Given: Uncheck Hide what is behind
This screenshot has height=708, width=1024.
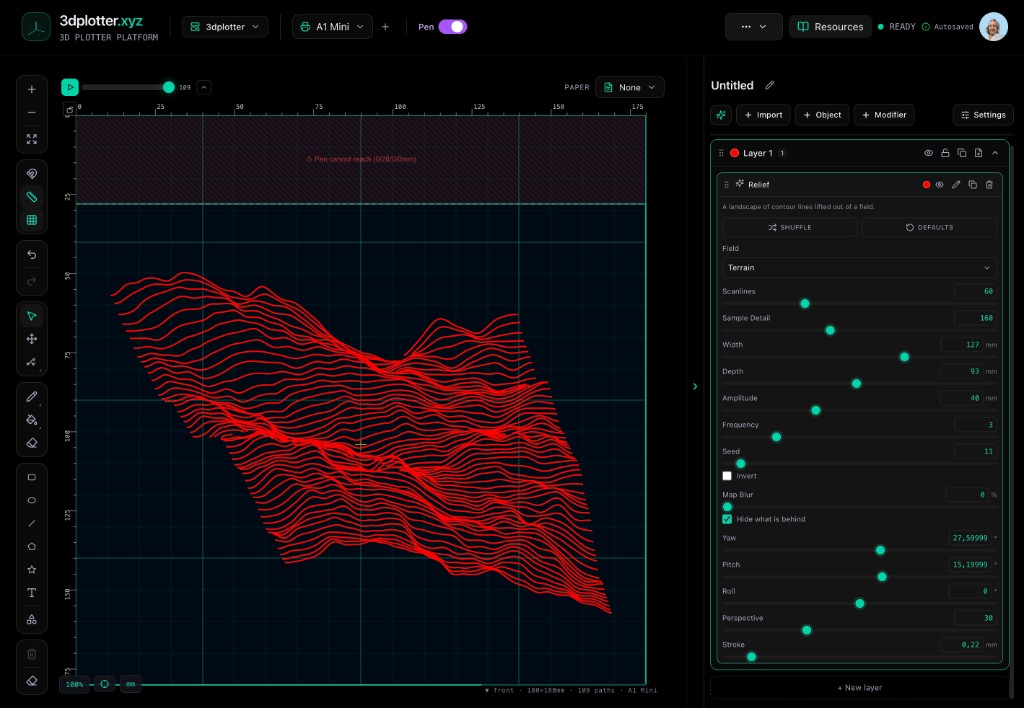Looking at the screenshot, I should pyautogui.click(x=727, y=519).
